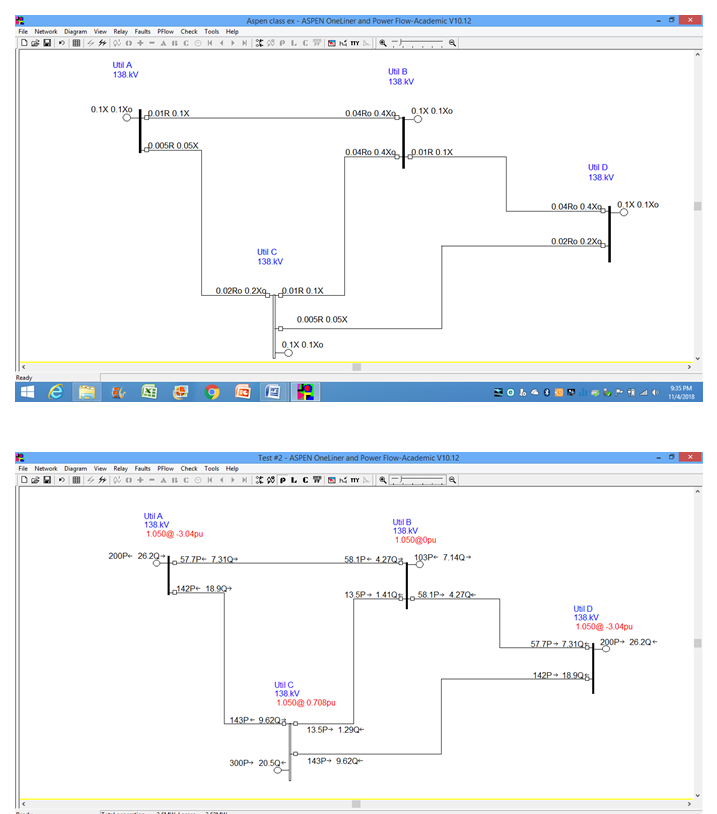Click single lightning fault icon in Aspen class ex
Screen dimensions: 717x814
tap(91, 43)
